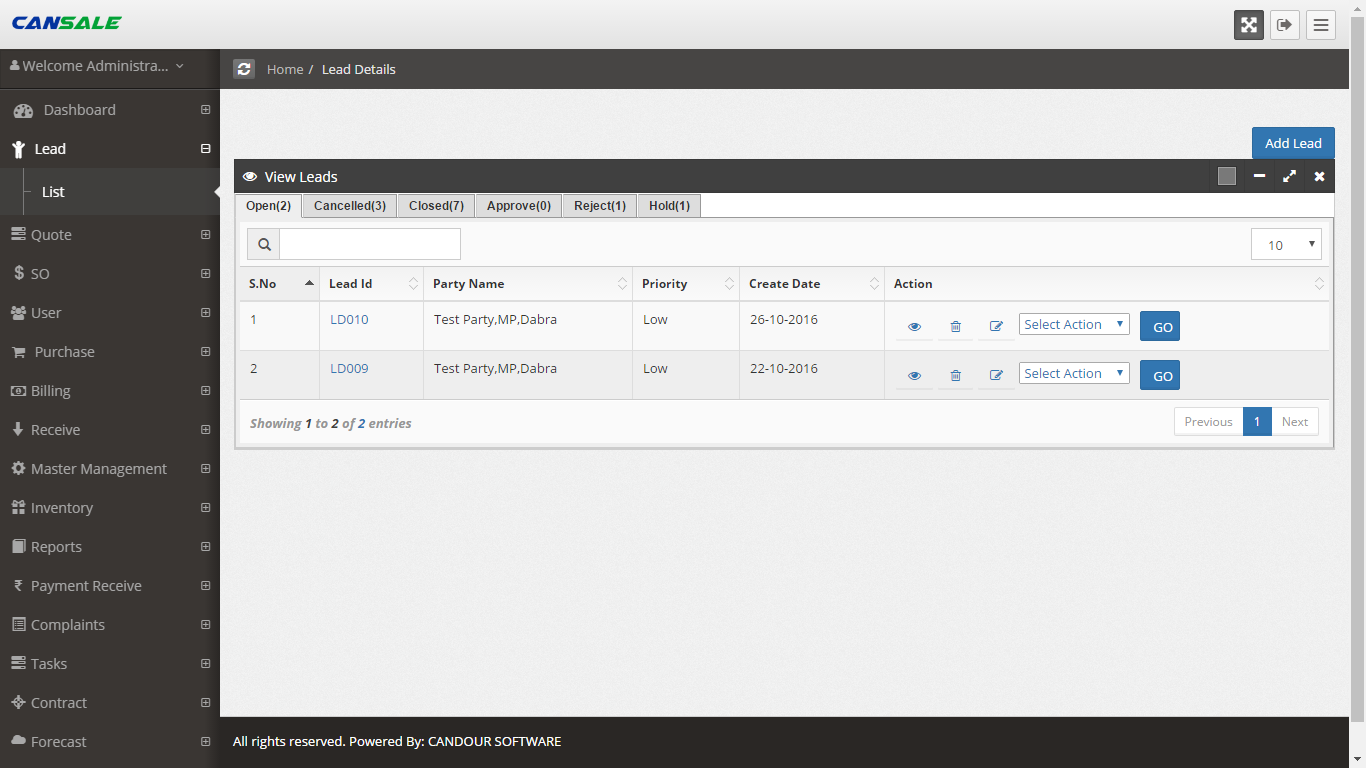Click the Previous pagination button

pos(1208,422)
